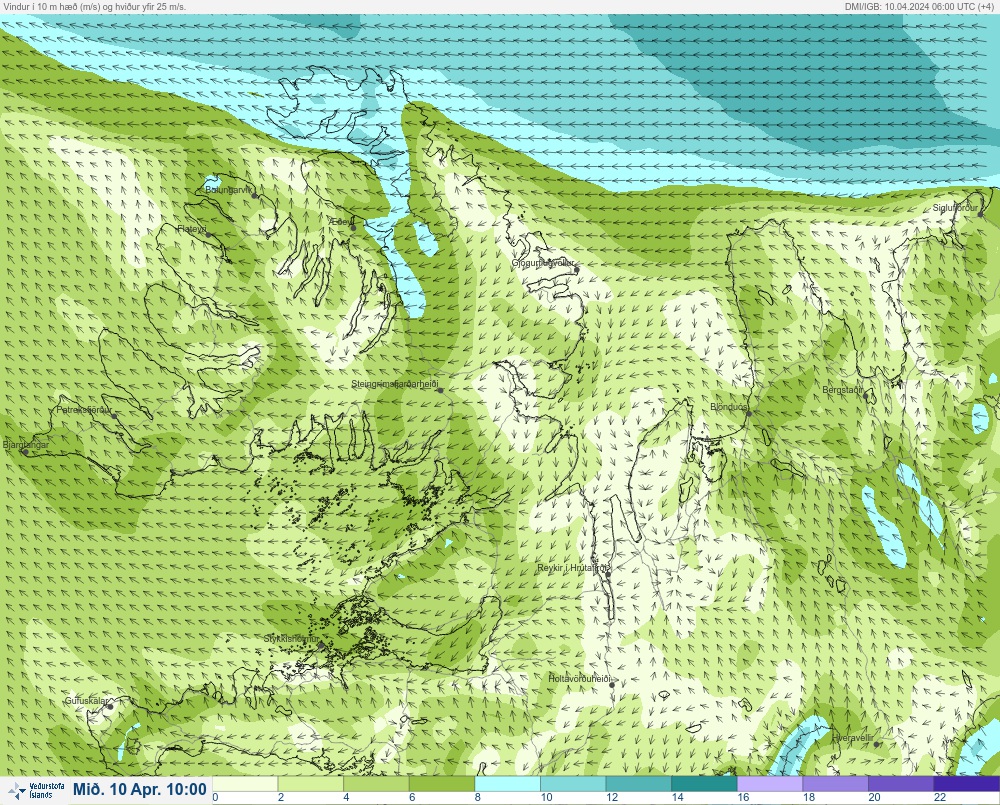Click the Hveravellir station label

tap(853, 738)
